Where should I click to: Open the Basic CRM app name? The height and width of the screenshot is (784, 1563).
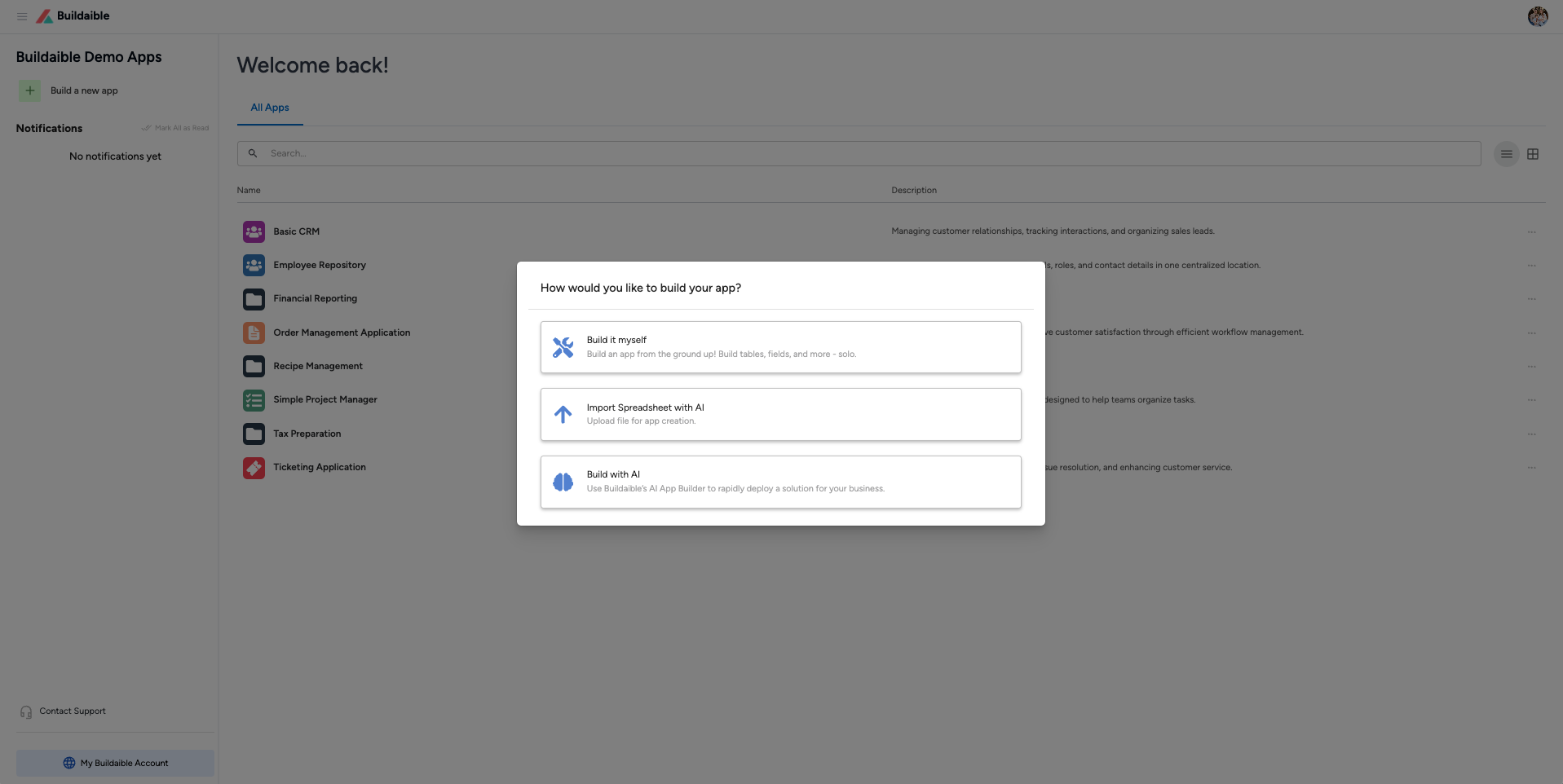(x=297, y=231)
